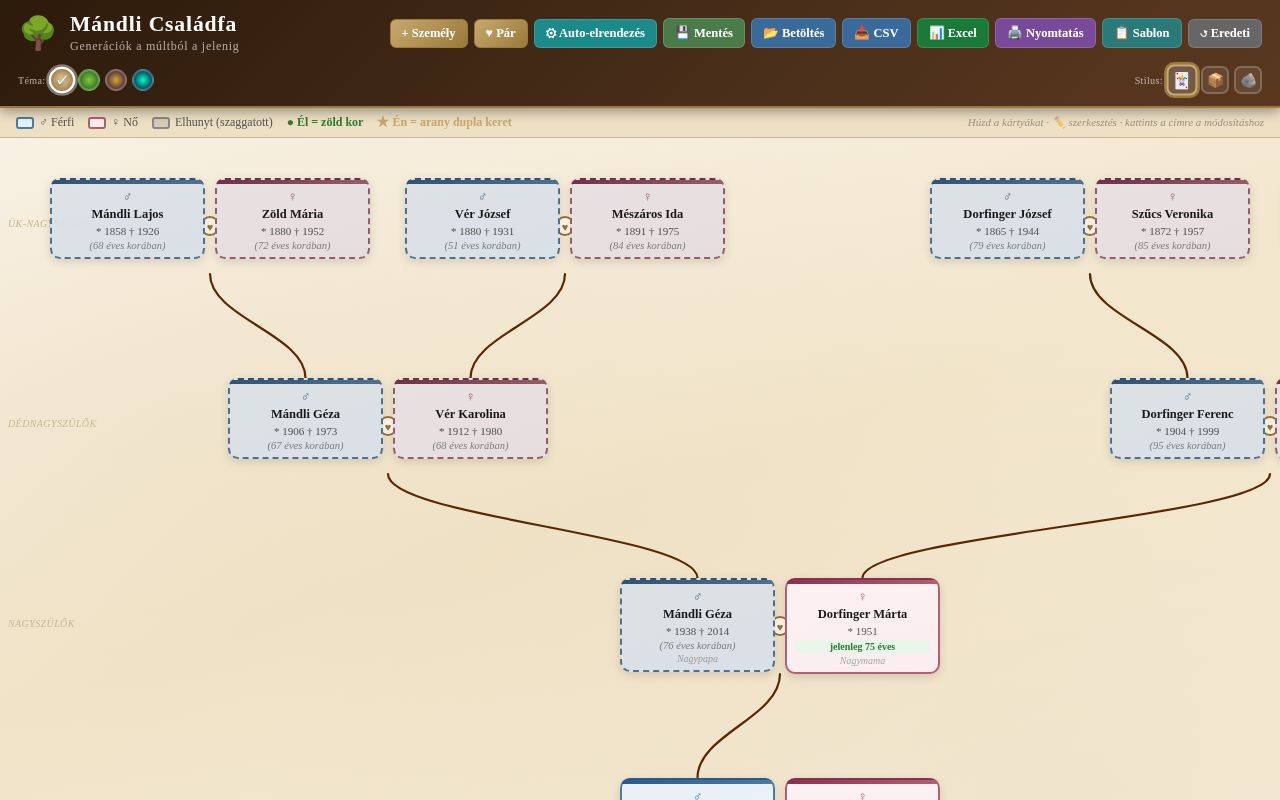The image size is (1280, 800).
Task: Select the name Mészáros Ida
Action: pos(647,214)
